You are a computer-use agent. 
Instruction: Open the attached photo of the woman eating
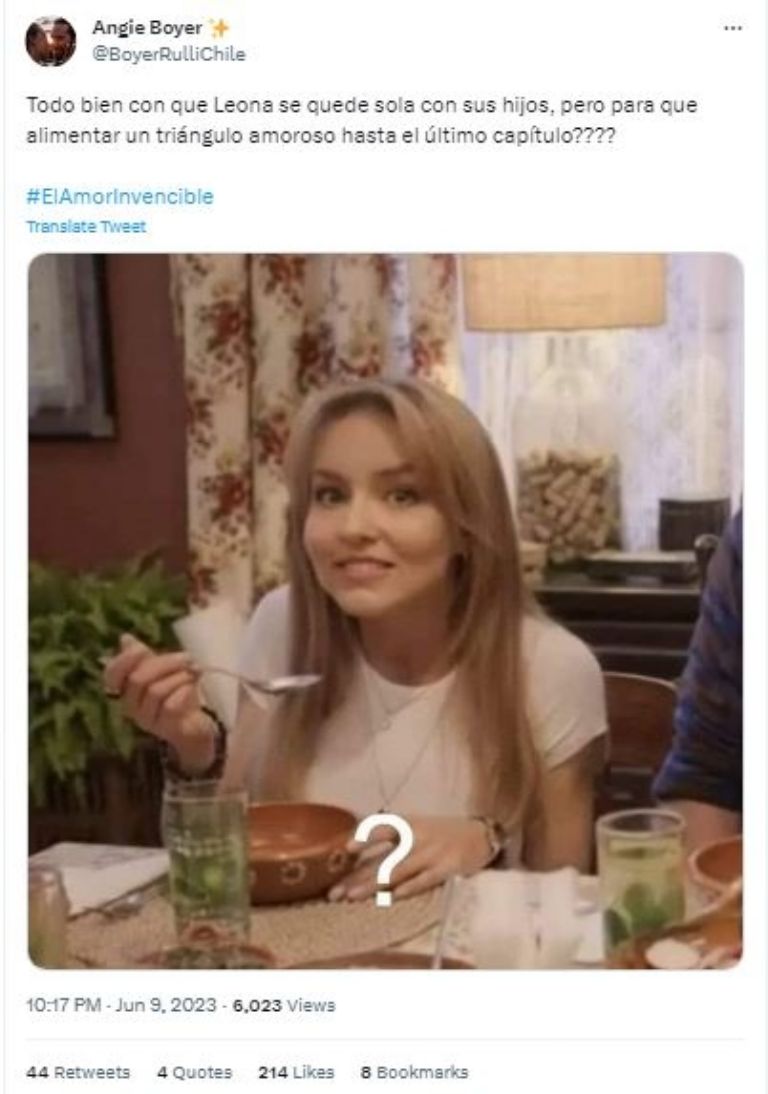tap(385, 610)
